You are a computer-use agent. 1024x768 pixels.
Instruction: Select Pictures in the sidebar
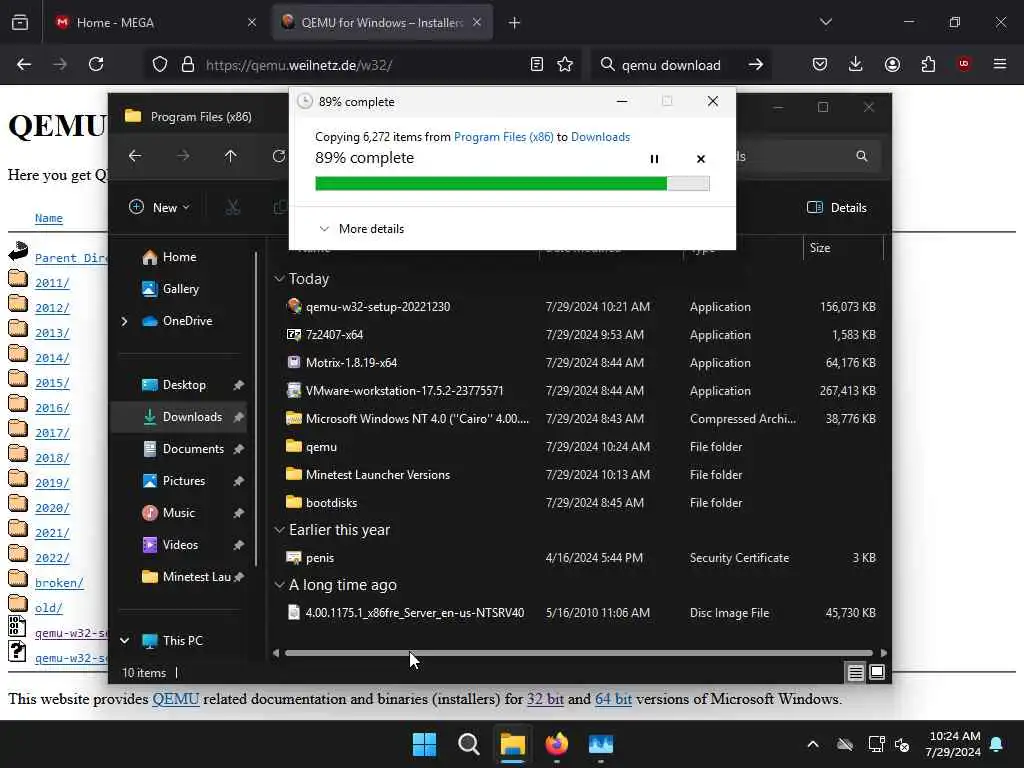[176, 481]
